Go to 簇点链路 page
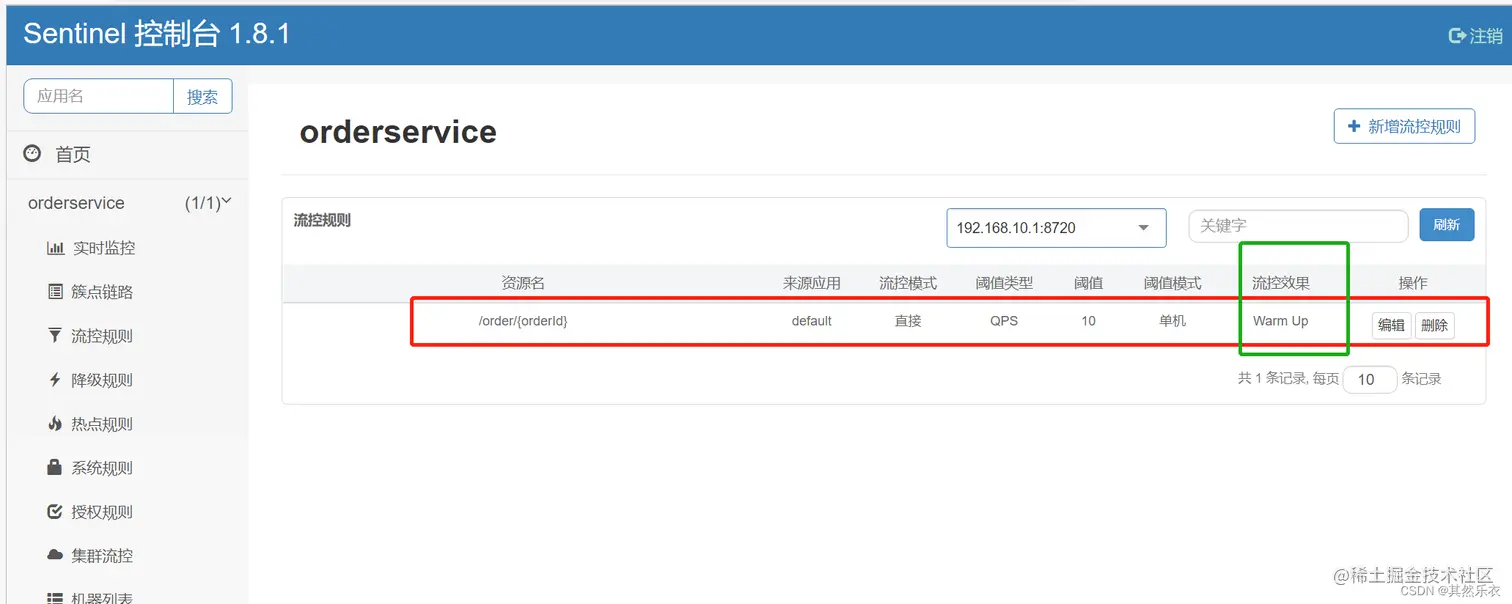1512x604 pixels. [x=102, y=292]
